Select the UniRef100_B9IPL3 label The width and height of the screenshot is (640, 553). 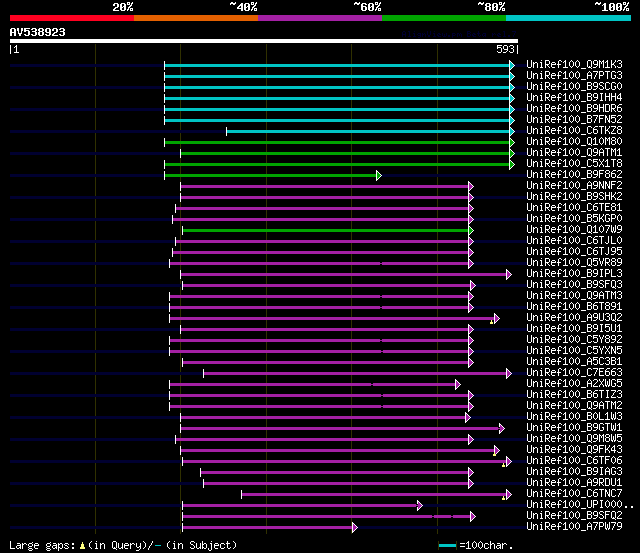tap(574, 274)
